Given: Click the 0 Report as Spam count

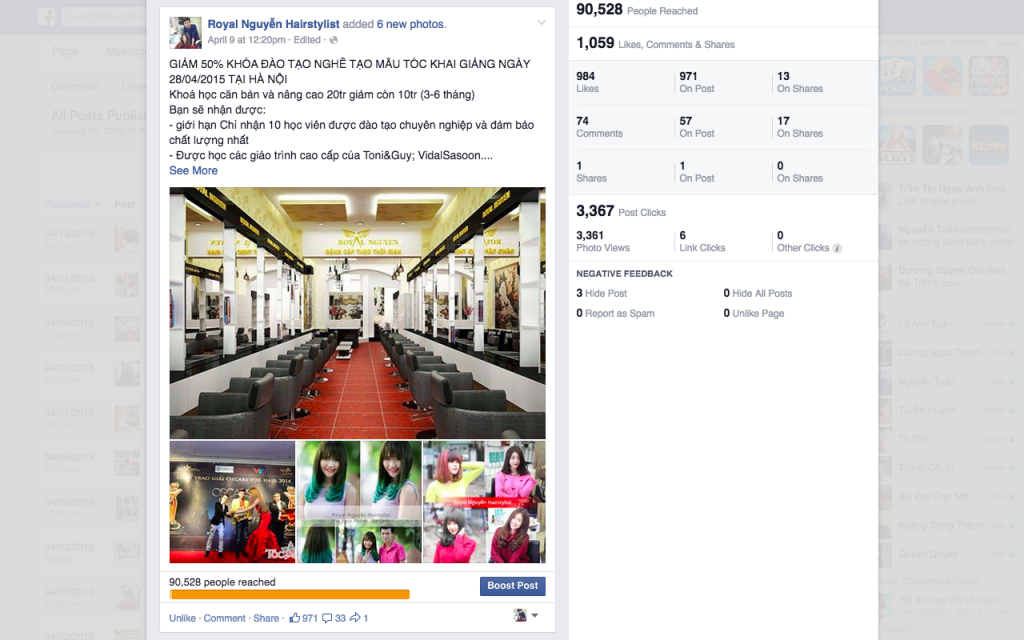Looking at the screenshot, I should tap(615, 313).
